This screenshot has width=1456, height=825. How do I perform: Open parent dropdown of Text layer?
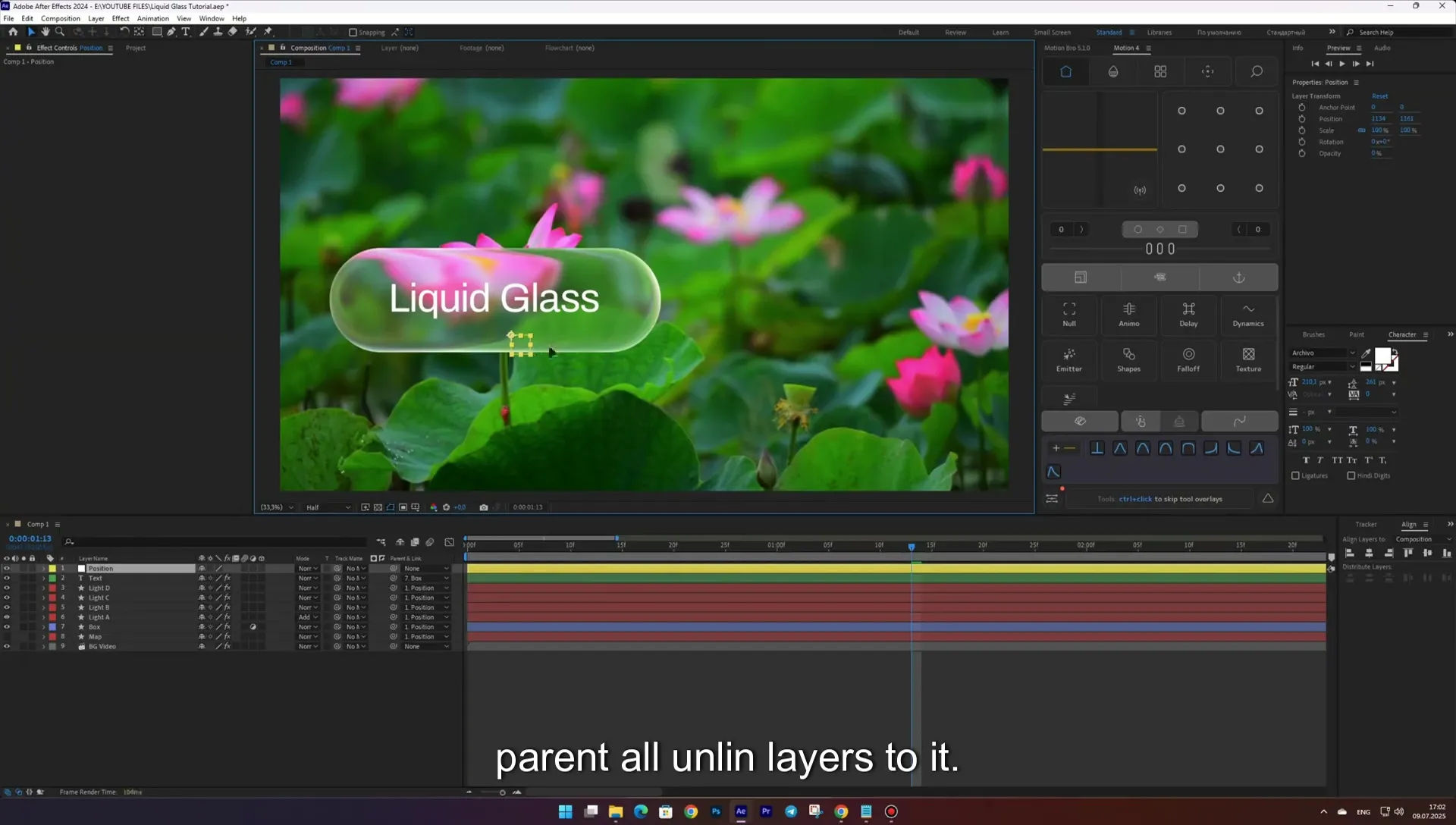426,579
